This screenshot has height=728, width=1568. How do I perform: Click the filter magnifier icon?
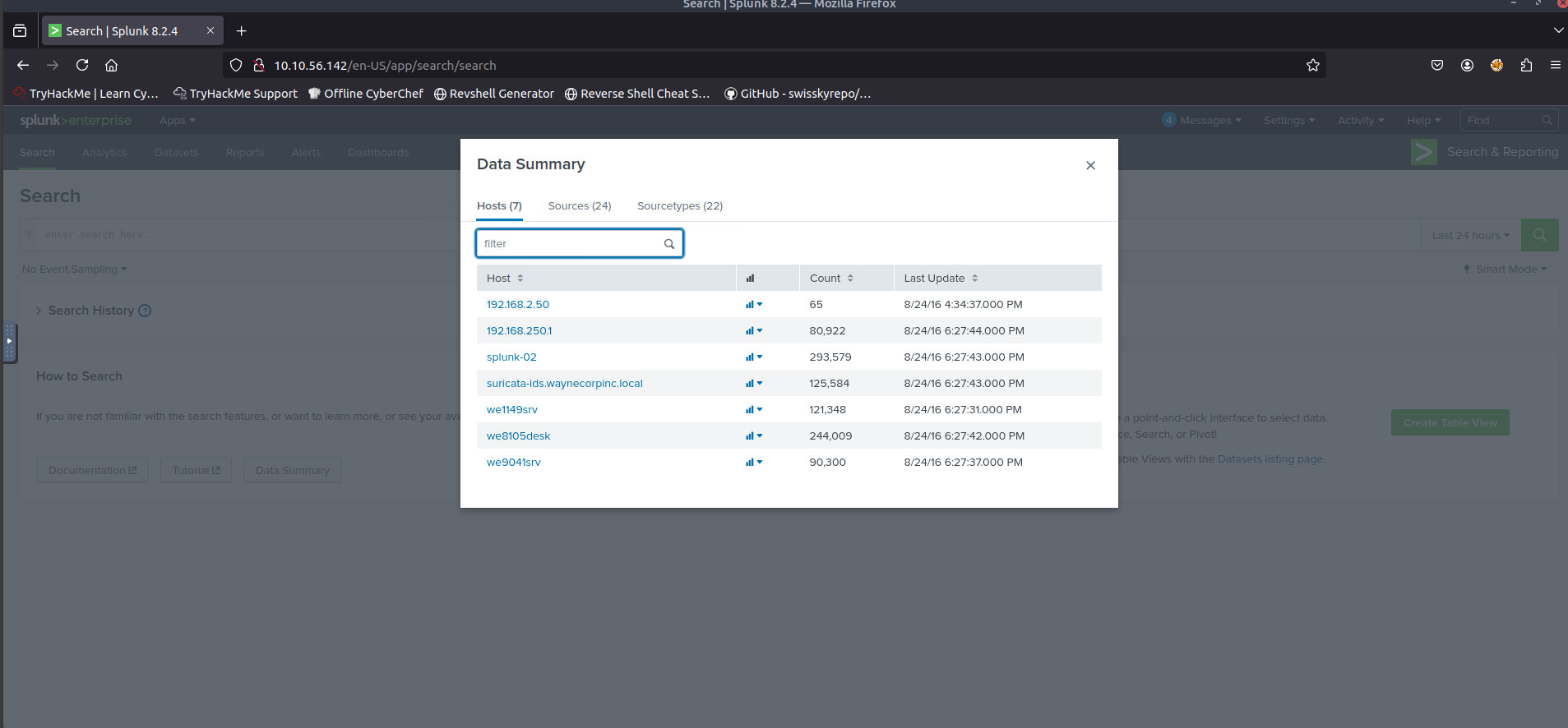(x=669, y=244)
